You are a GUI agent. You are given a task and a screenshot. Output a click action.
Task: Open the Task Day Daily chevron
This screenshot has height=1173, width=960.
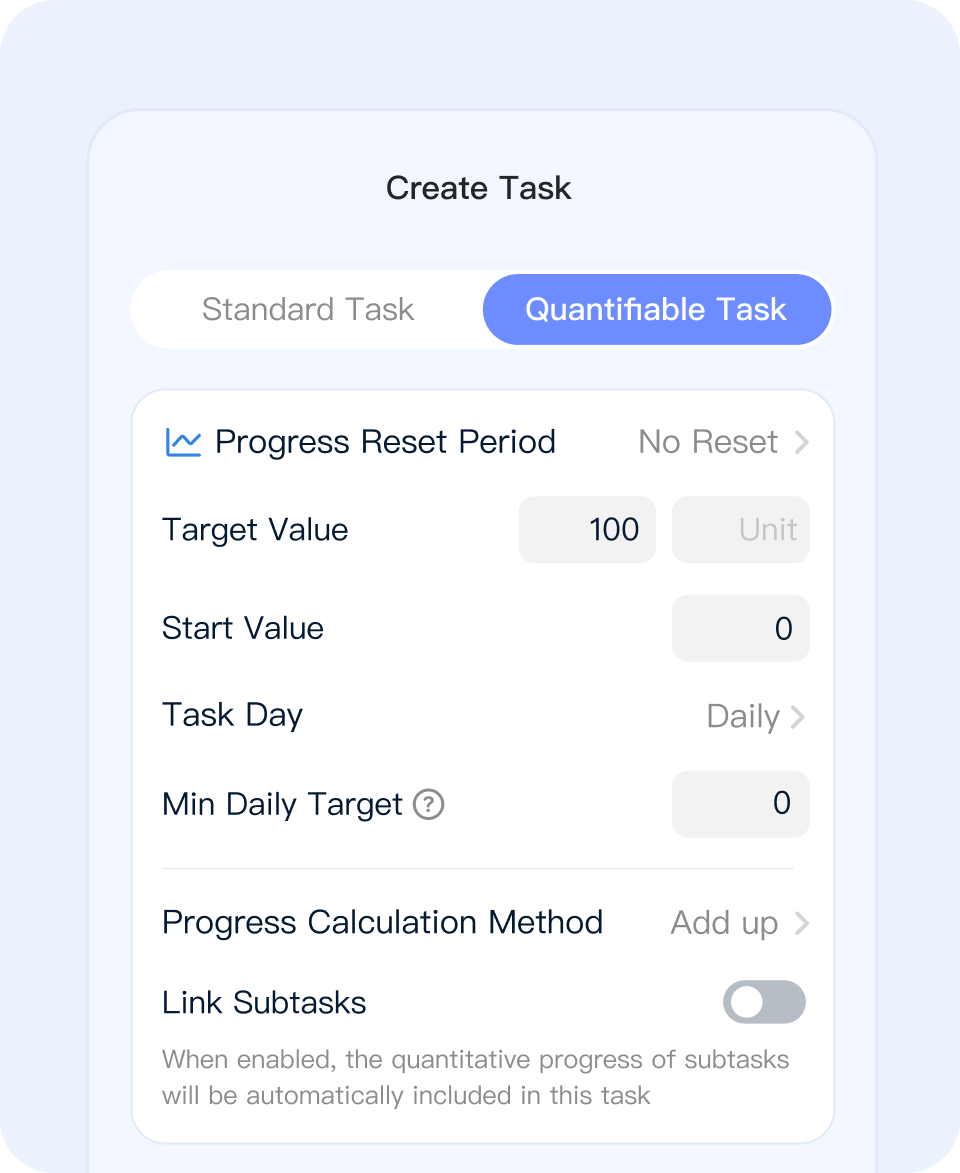797,717
